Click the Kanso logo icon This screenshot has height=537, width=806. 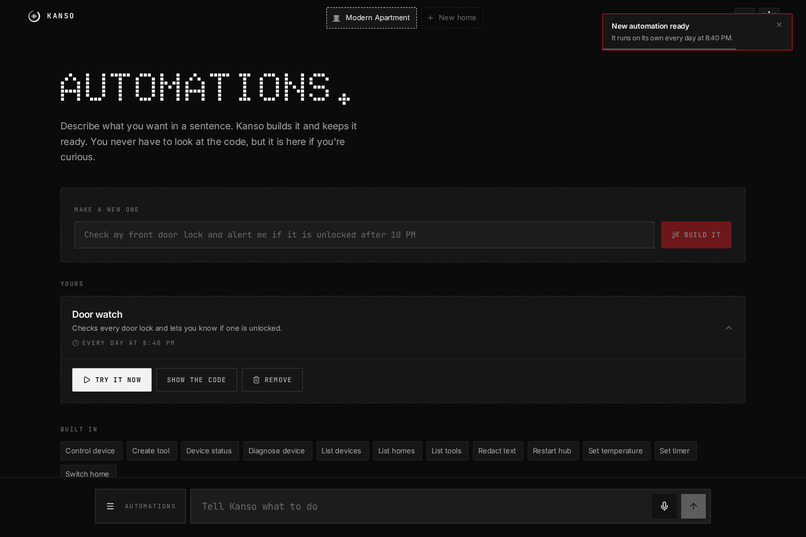(x=34, y=16)
